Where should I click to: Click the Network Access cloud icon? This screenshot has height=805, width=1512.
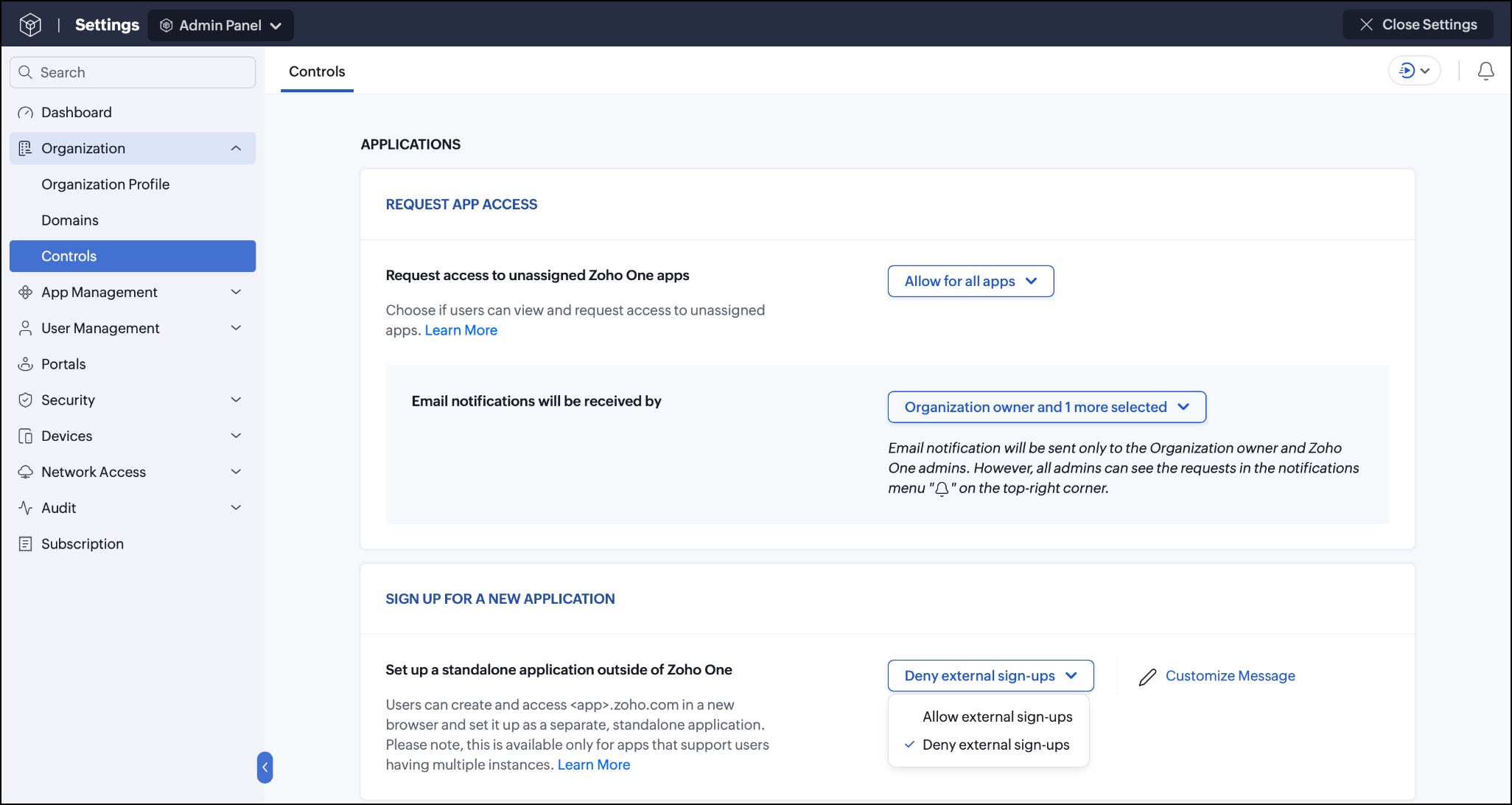pos(26,472)
